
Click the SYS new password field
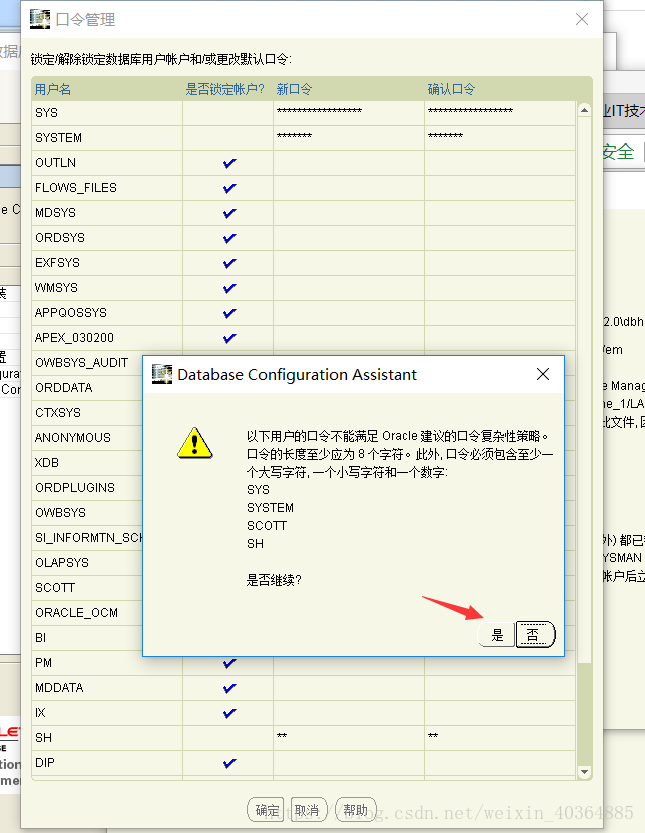pos(349,113)
